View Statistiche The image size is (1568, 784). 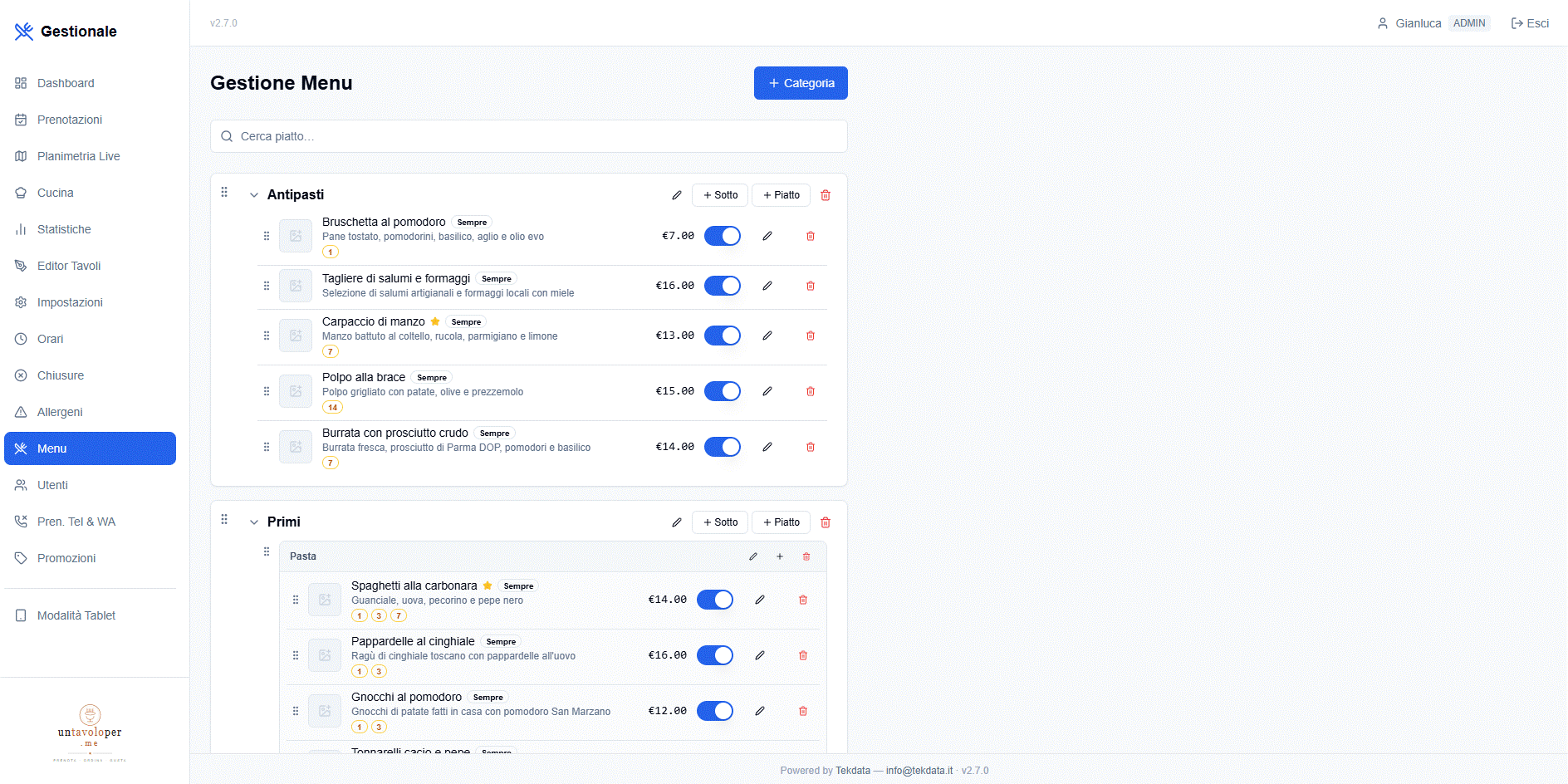[x=90, y=229]
